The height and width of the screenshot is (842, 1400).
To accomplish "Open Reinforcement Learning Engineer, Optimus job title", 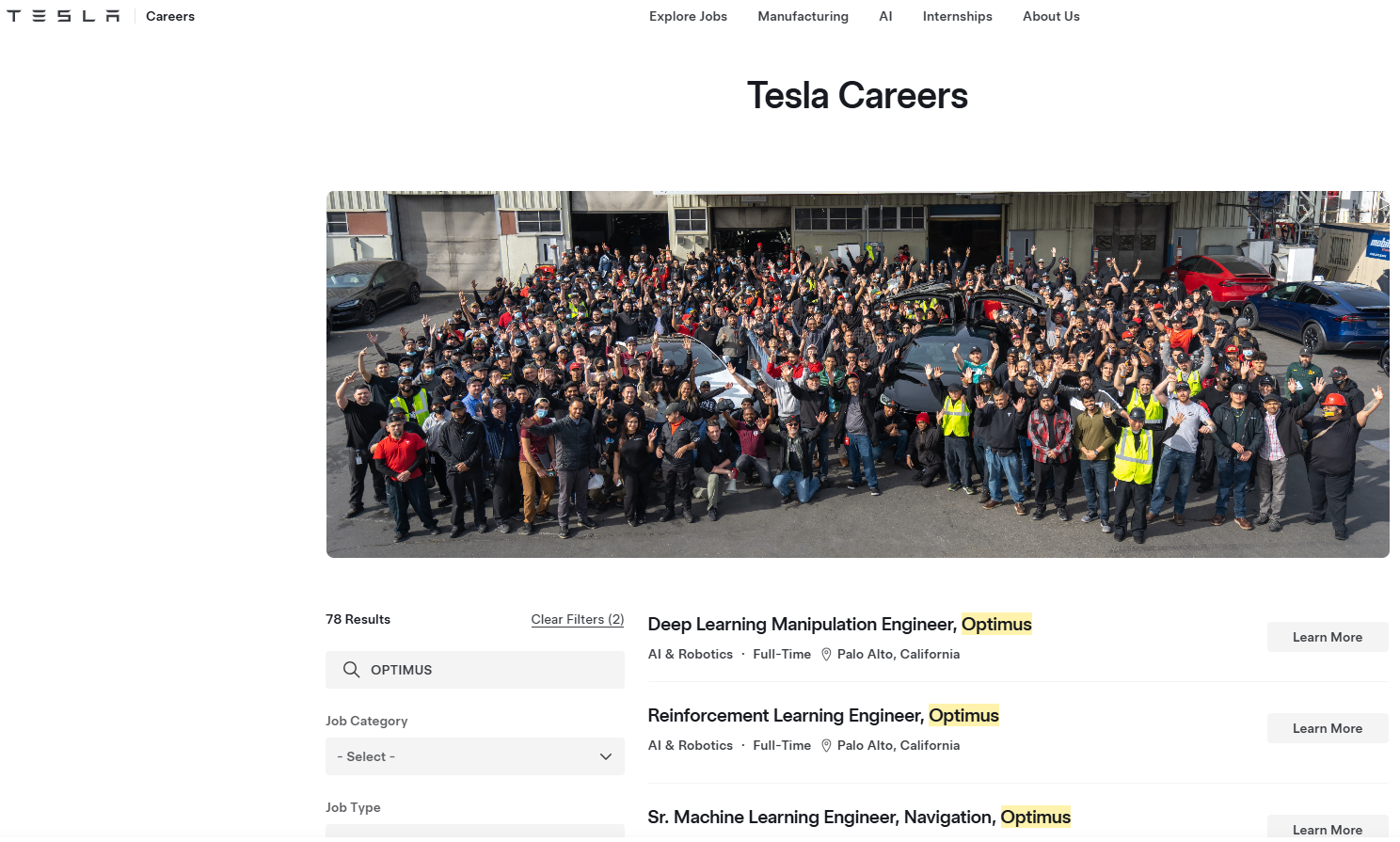I will point(822,716).
